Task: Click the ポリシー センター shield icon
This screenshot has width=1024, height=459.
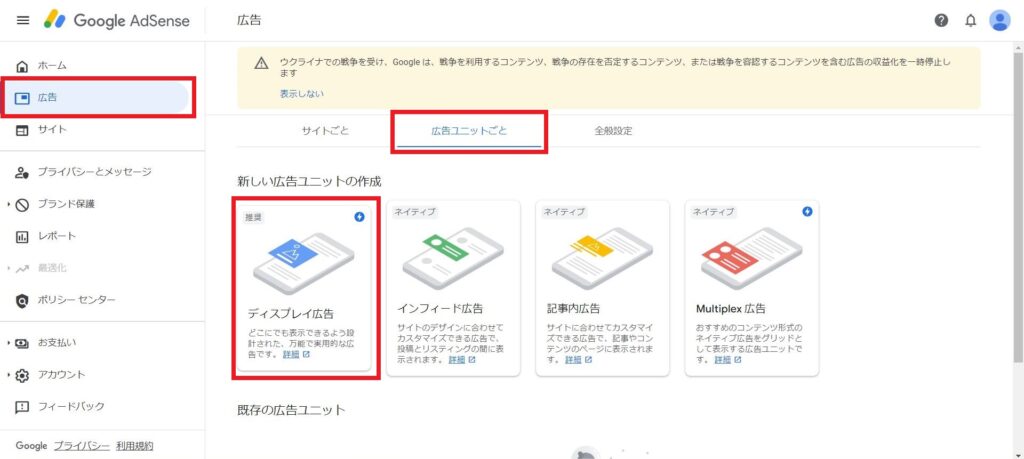Action: coord(23,300)
